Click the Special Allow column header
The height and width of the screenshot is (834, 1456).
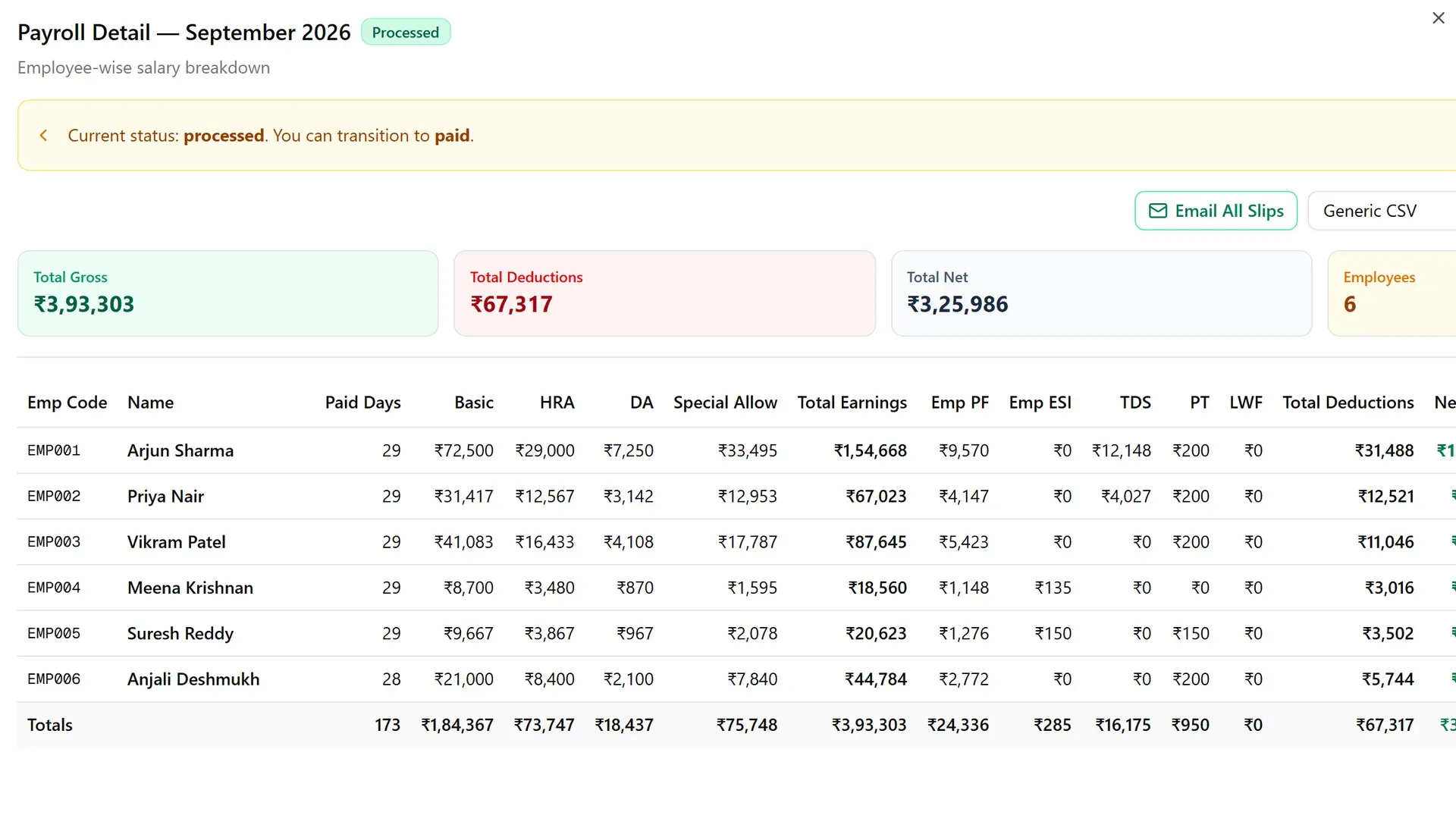(x=725, y=403)
